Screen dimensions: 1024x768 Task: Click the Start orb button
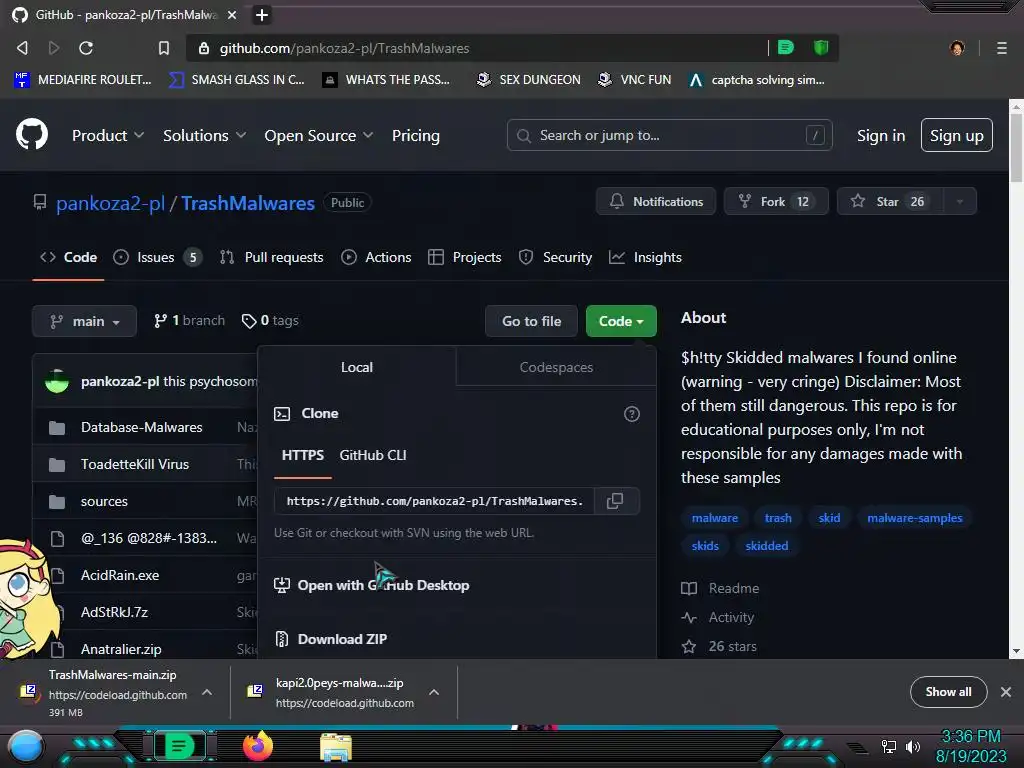pyautogui.click(x=26, y=747)
